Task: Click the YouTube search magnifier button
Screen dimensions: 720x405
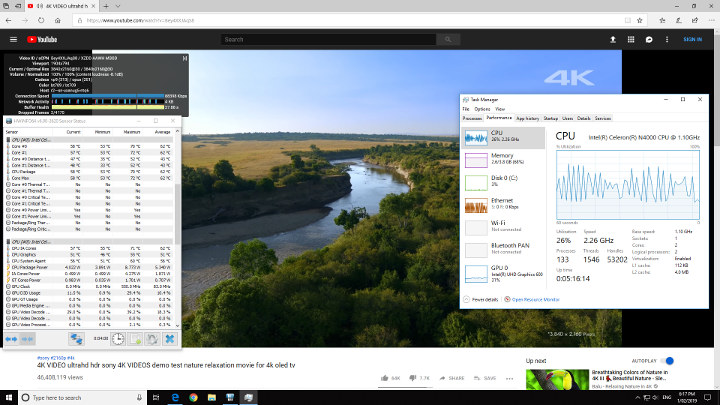Action: coord(448,39)
